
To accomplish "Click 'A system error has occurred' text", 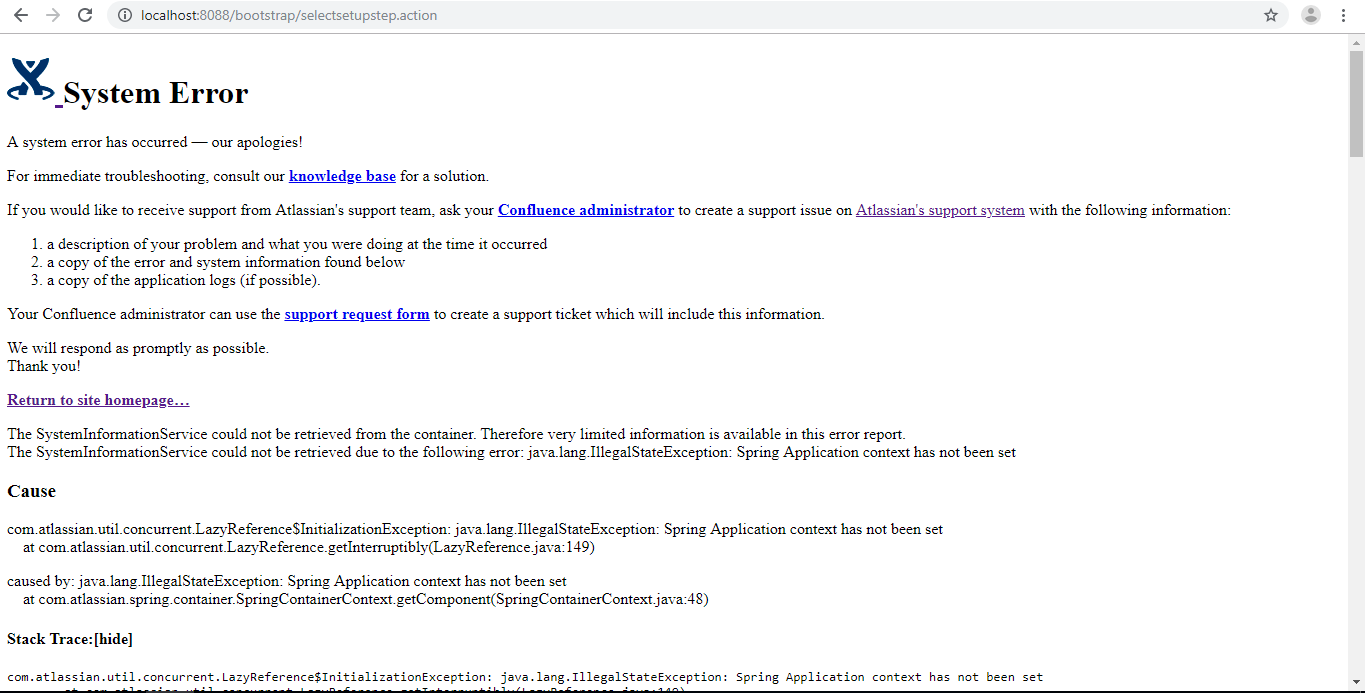I will 155,142.
